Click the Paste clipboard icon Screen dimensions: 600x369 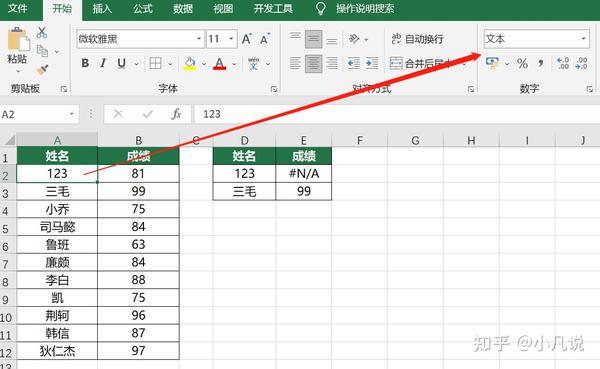[18, 39]
